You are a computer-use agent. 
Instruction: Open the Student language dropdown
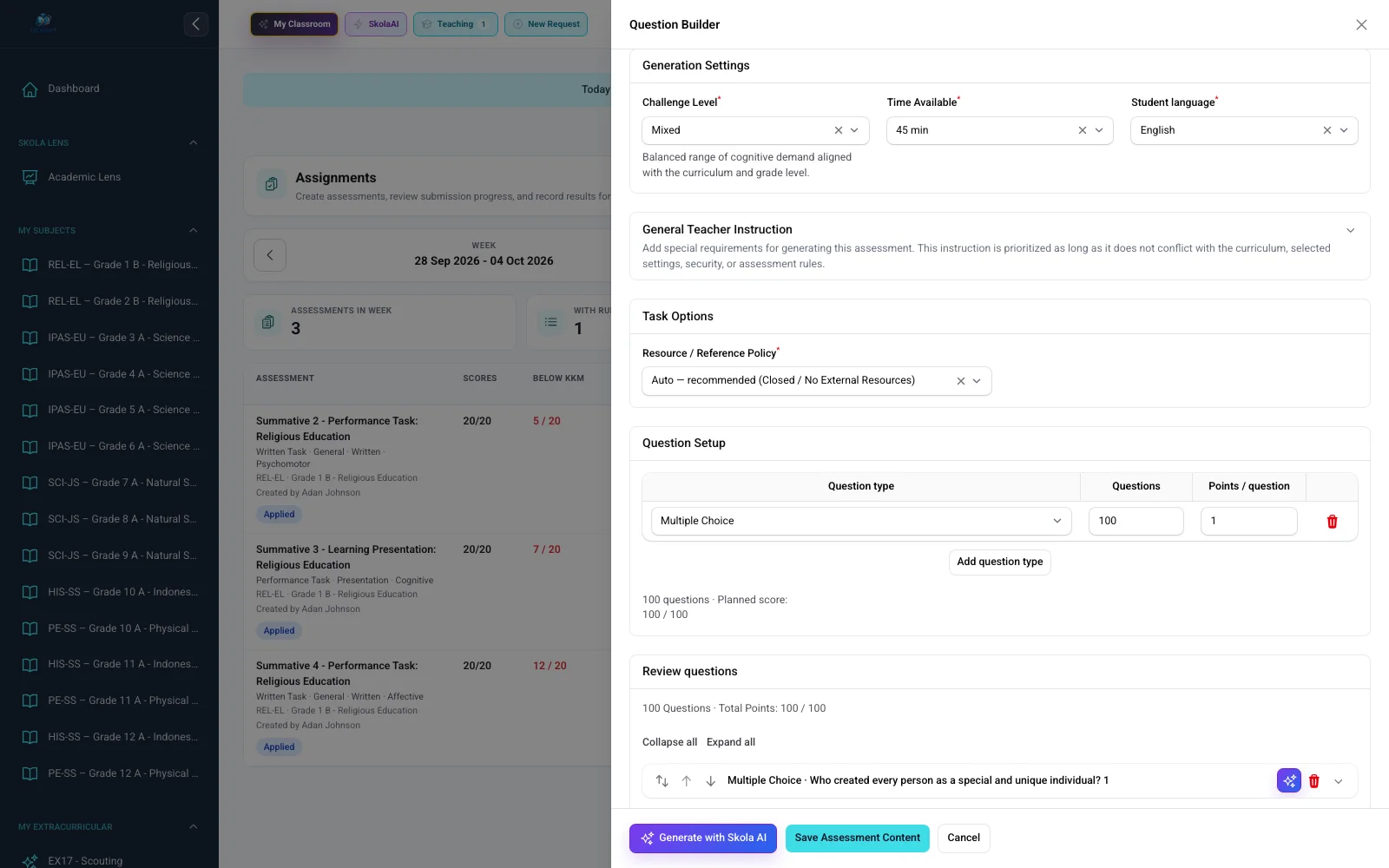tap(1244, 130)
